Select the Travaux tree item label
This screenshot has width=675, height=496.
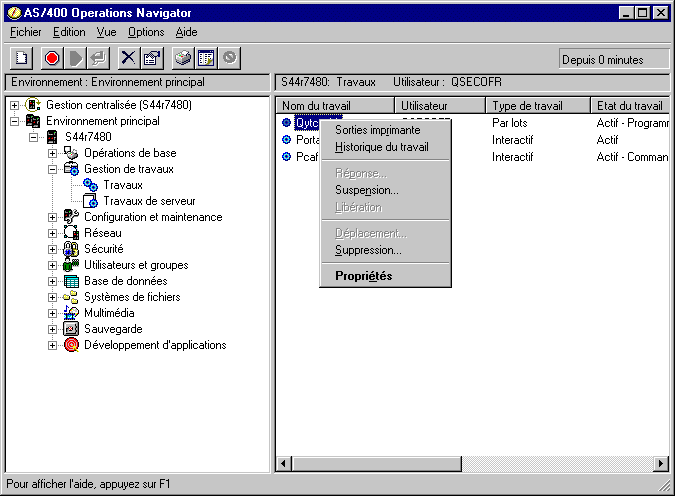(123, 185)
